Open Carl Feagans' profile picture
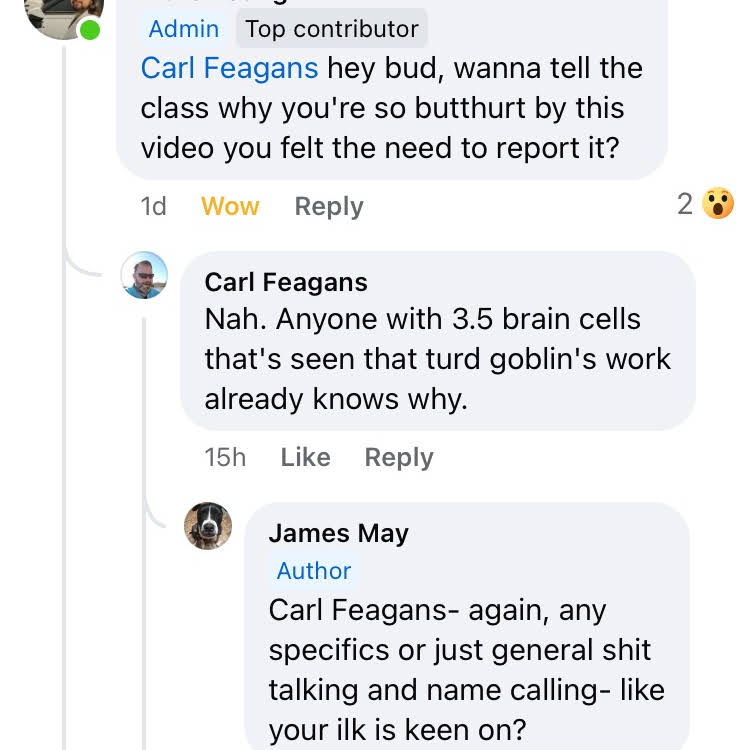 (144, 275)
